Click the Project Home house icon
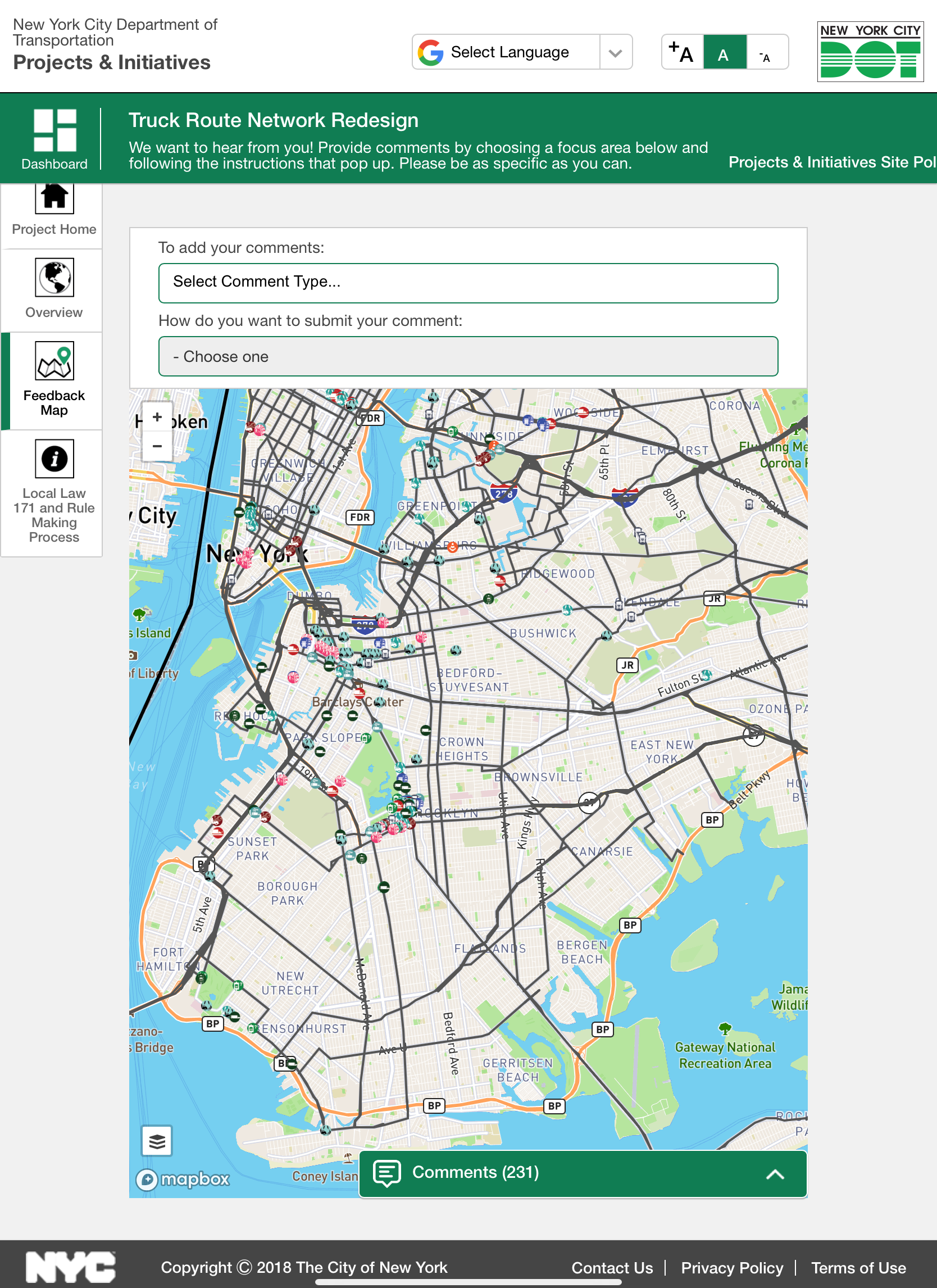The width and height of the screenshot is (937, 1288). coord(54,198)
